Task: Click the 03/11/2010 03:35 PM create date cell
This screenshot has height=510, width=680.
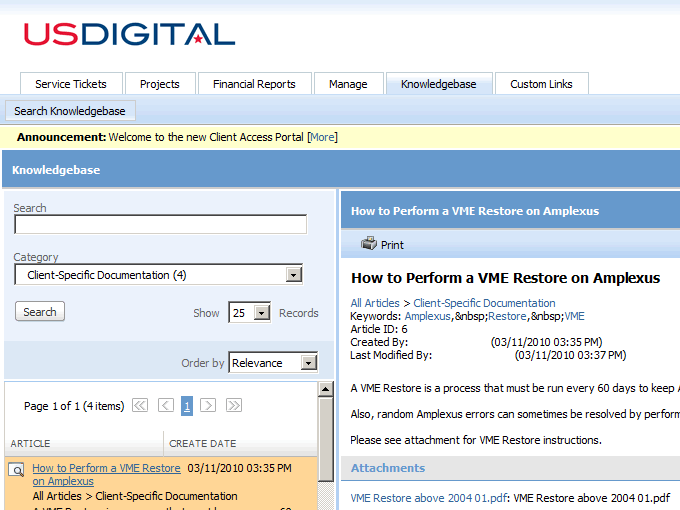Action: coord(239,468)
